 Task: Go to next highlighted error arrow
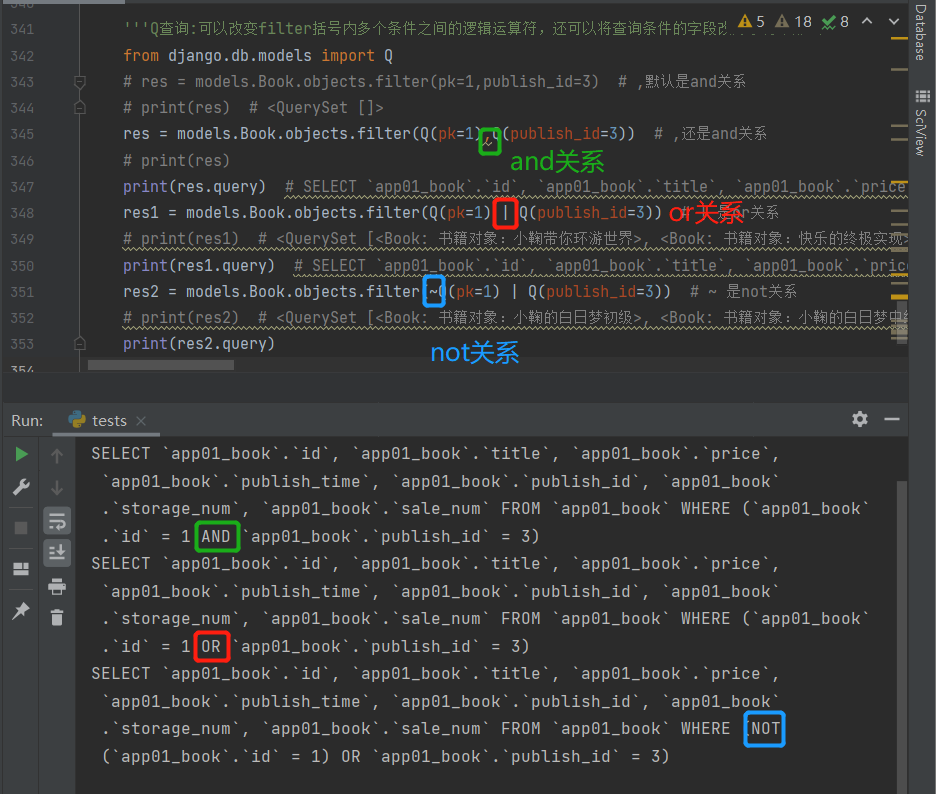pos(894,21)
